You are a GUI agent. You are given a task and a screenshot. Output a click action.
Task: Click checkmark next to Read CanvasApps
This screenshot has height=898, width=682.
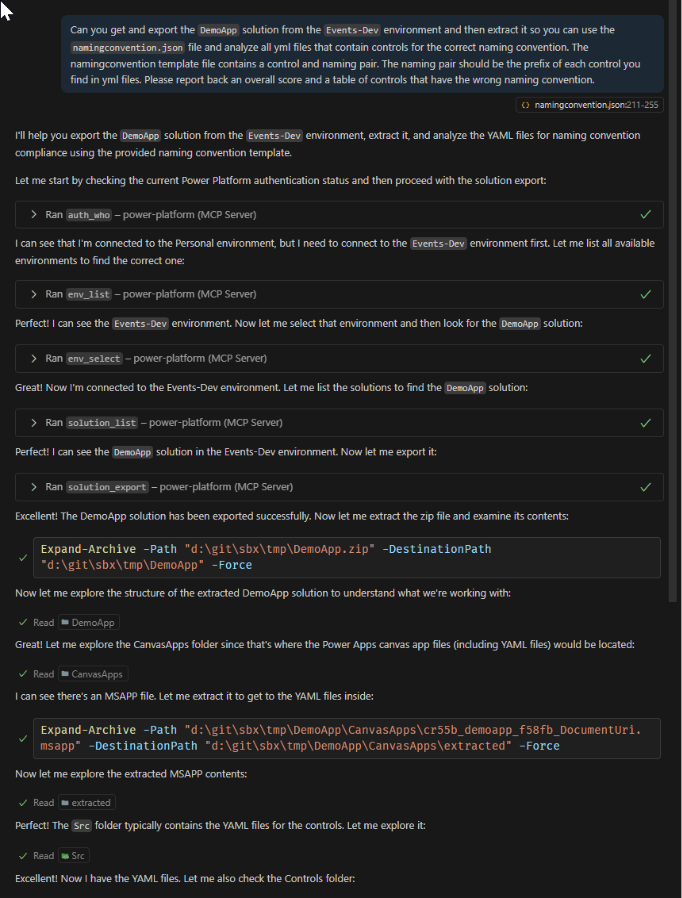point(23,674)
